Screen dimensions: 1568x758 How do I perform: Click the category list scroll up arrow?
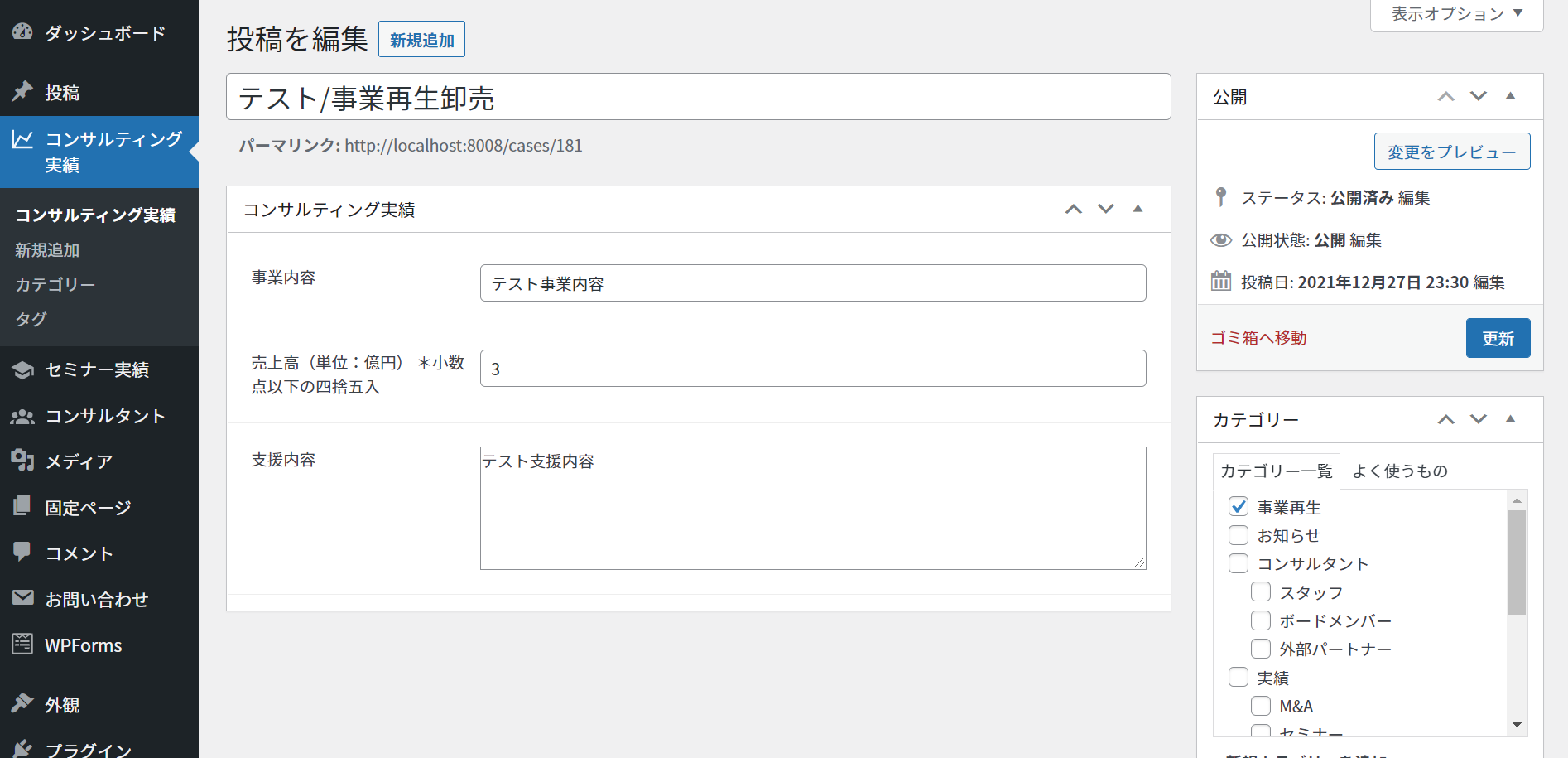(1517, 500)
